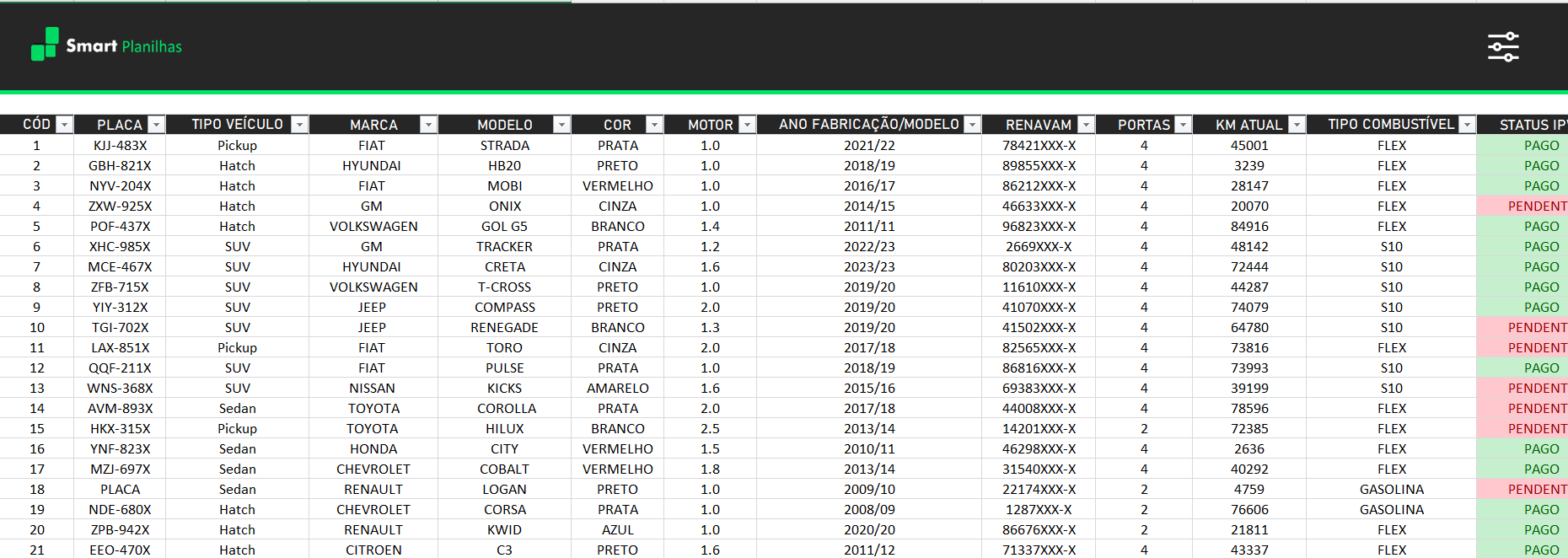The width and height of the screenshot is (1568, 558).
Task: Click the VOLKSWAGEN cell for GOL G5
Action: pyautogui.click(x=373, y=227)
